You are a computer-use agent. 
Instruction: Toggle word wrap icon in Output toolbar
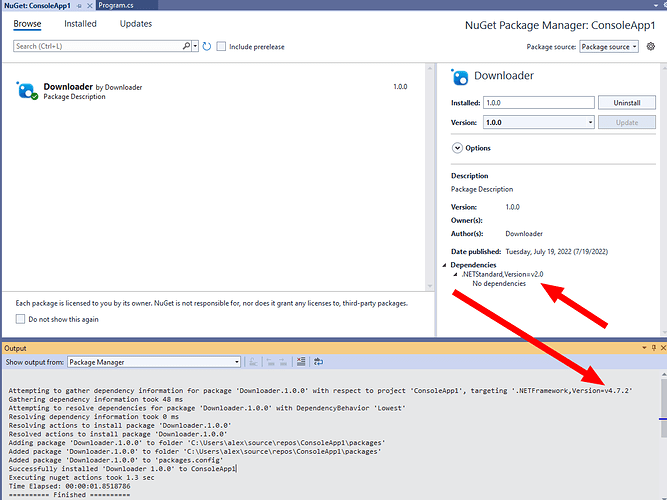(x=318, y=362)
